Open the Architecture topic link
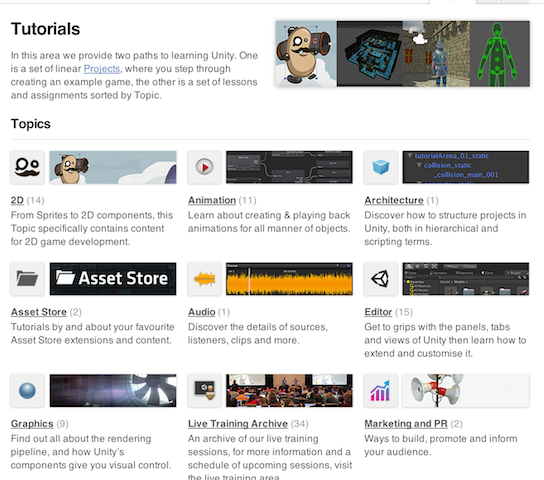Image resolution: width=544 pixels, height=480 pixels. coord(394,200)
